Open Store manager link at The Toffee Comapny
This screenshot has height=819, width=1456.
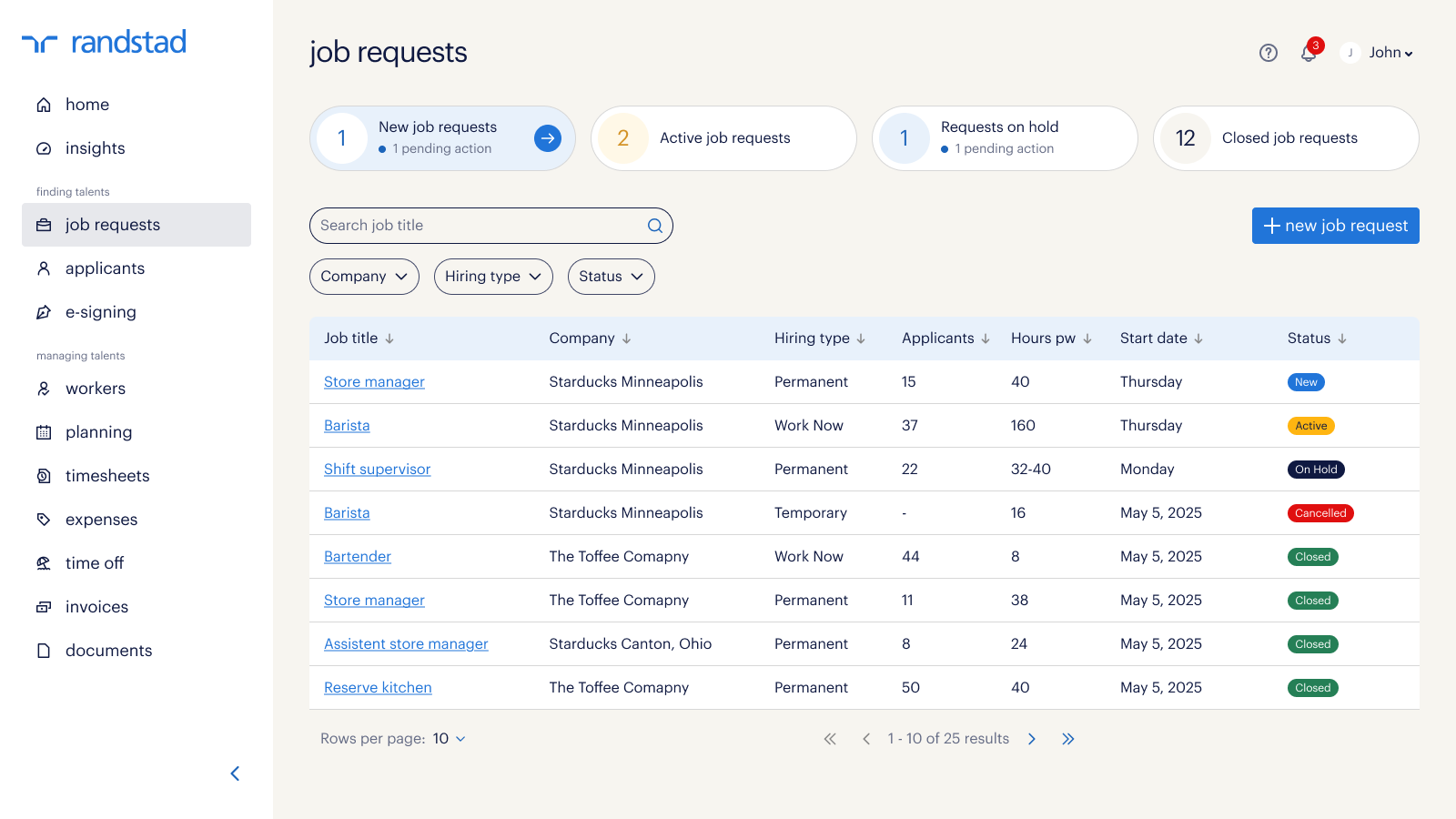pos(374,601)
